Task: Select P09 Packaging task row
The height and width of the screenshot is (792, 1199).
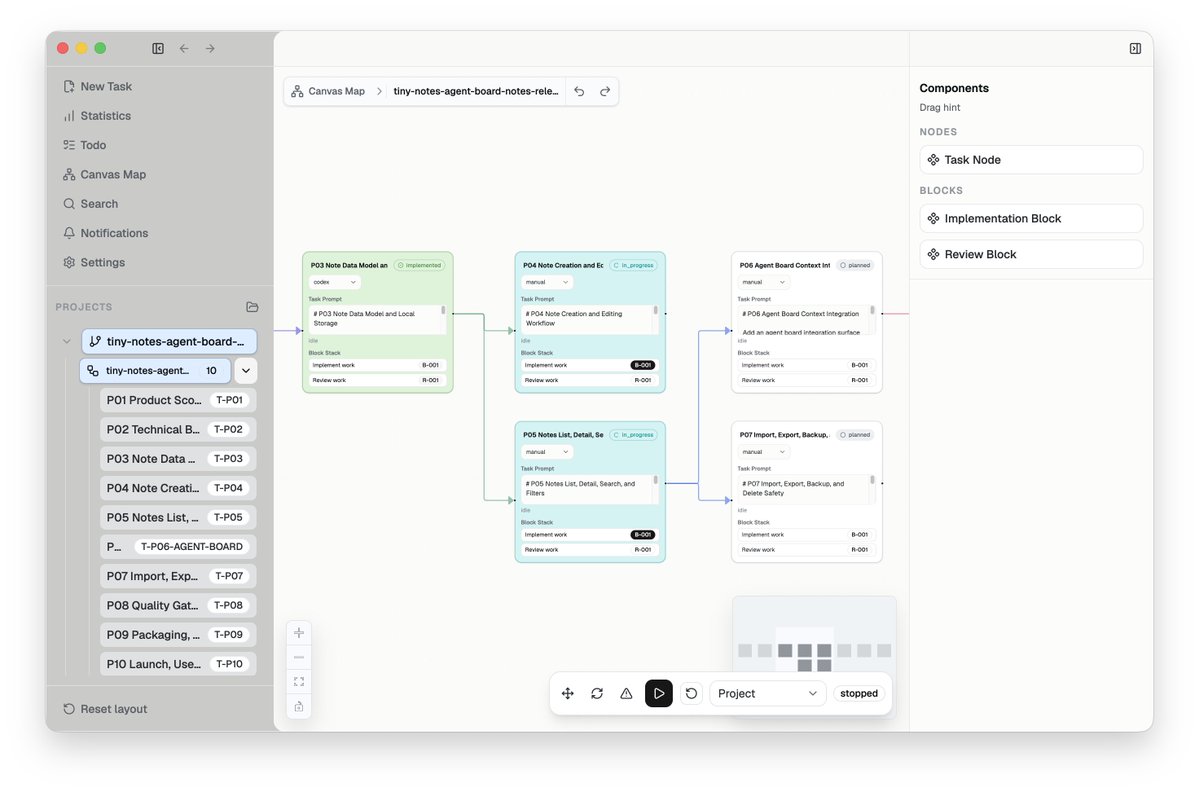Action: tap(178, 635)
